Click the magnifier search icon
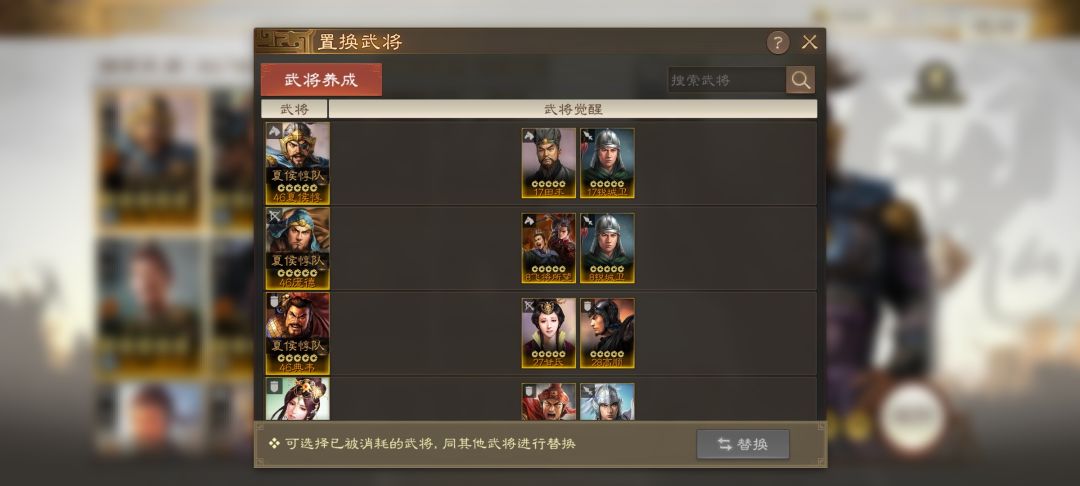The width and height of the screenshot is (1080, 486). pos(800,80)
